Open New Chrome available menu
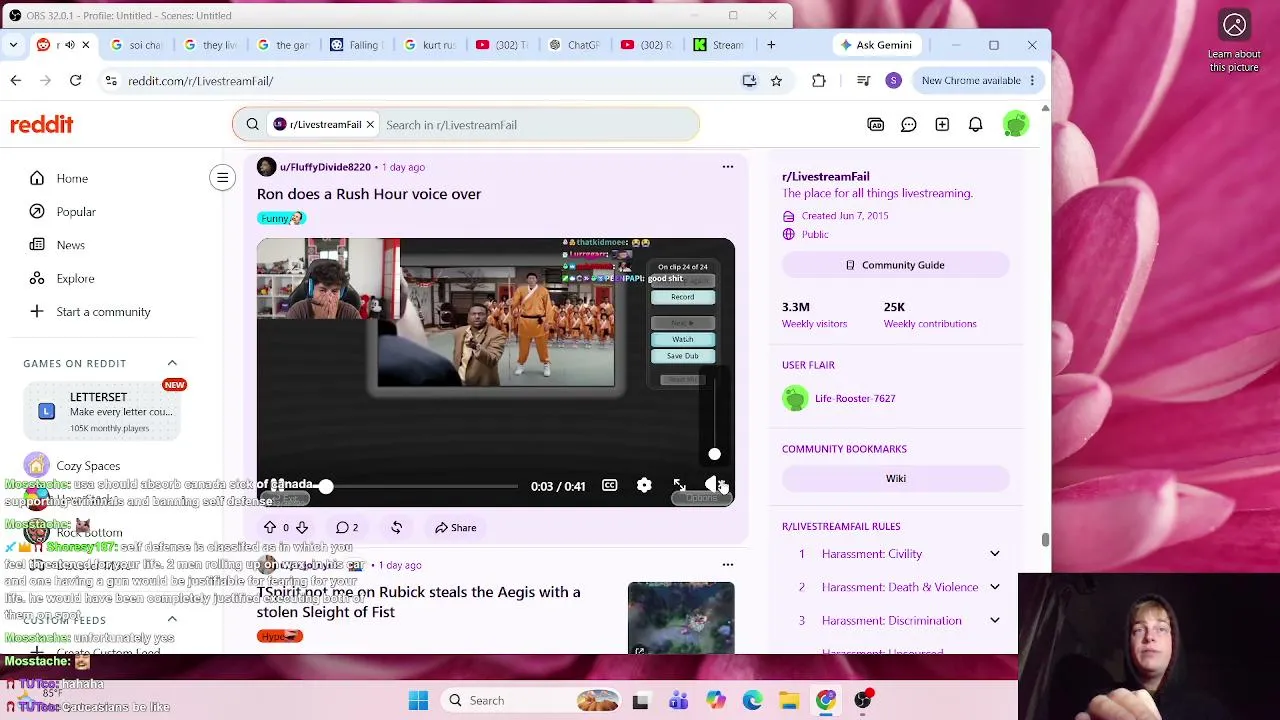The image size is (1280, 720). click(x=978, y=81)
